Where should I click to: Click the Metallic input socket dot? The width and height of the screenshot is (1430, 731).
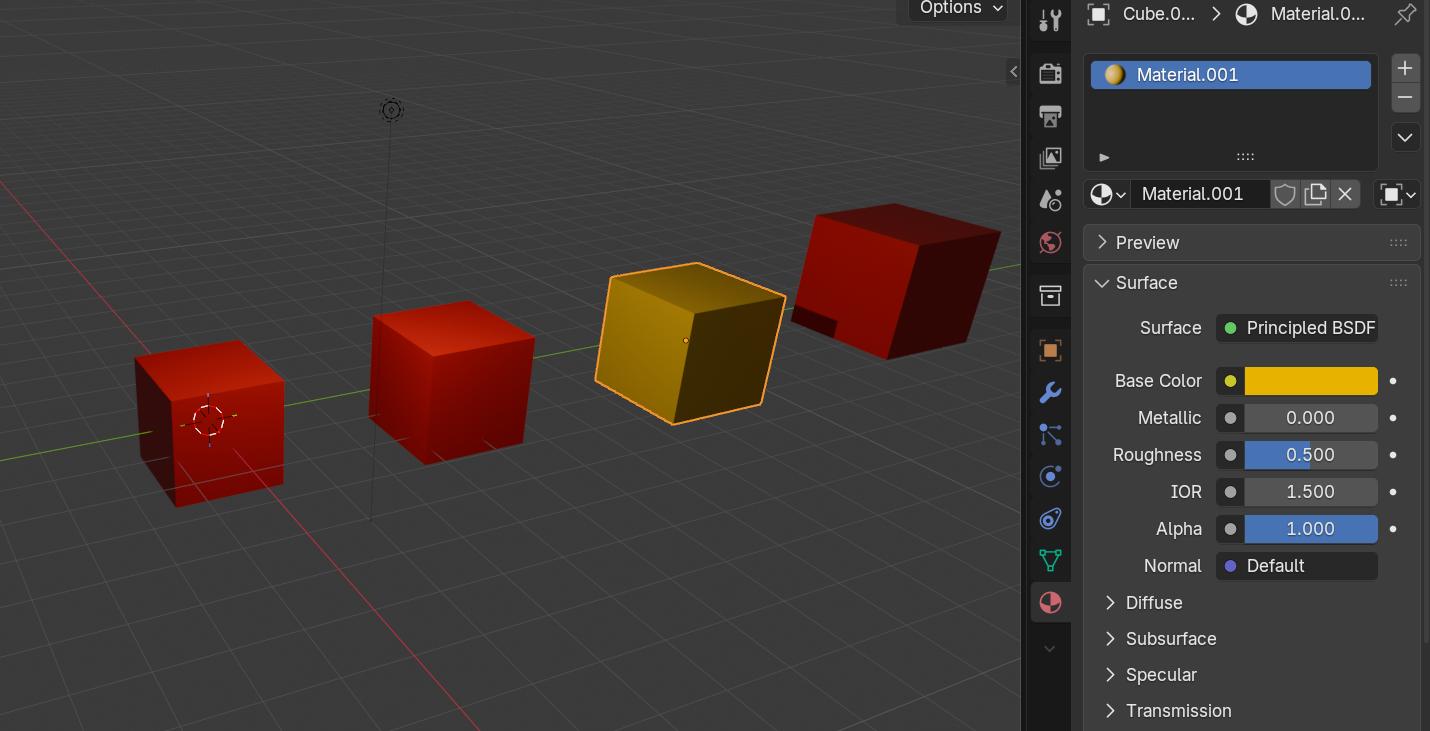[1230, 418]
